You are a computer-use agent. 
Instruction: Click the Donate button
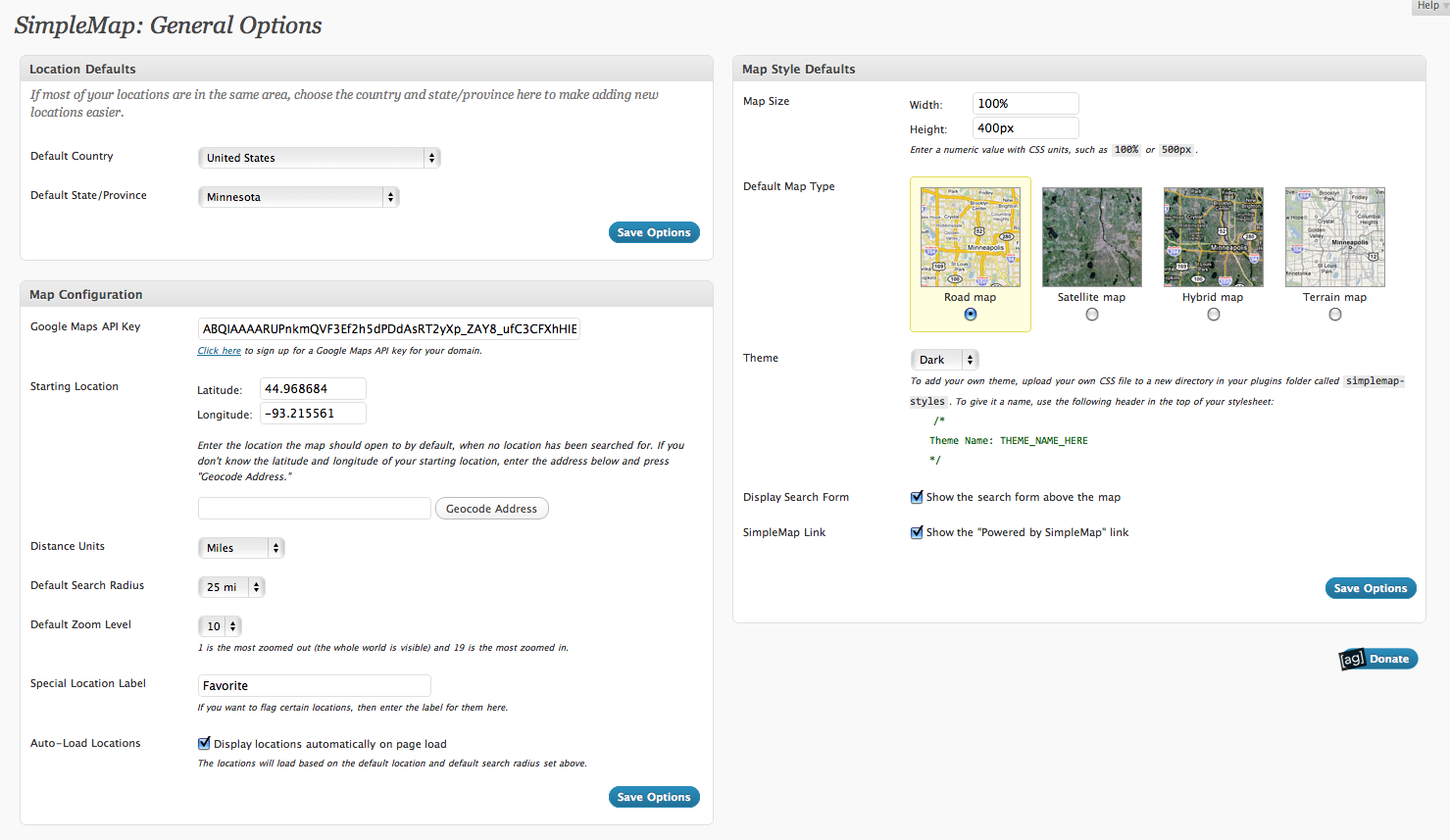[x=1378, y=659]
